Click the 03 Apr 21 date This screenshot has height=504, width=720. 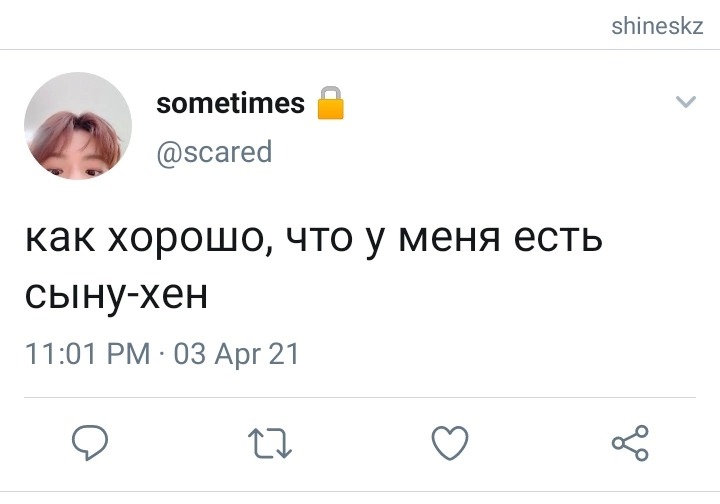(236, 354)
